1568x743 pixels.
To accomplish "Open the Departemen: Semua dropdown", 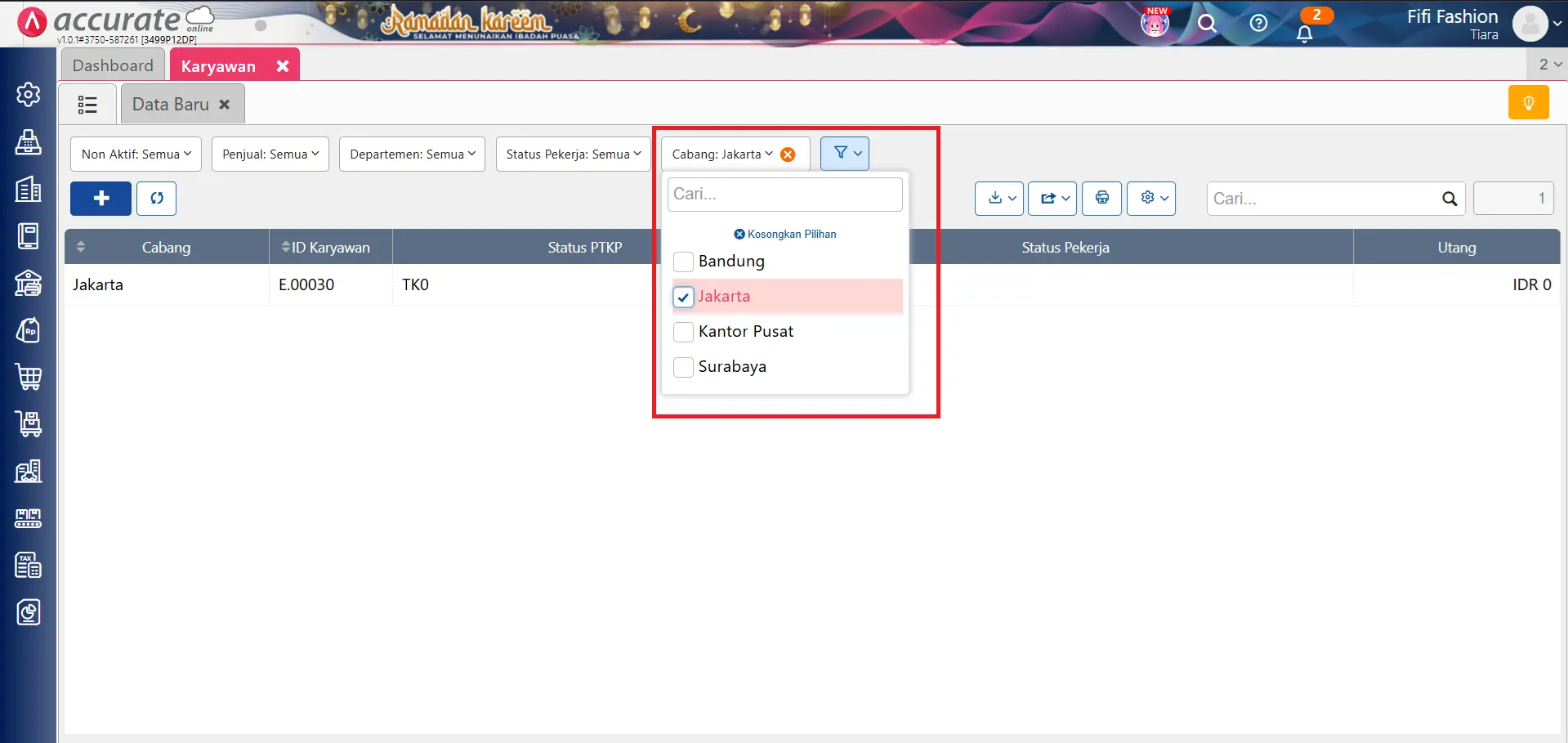I will click(411, 154).
